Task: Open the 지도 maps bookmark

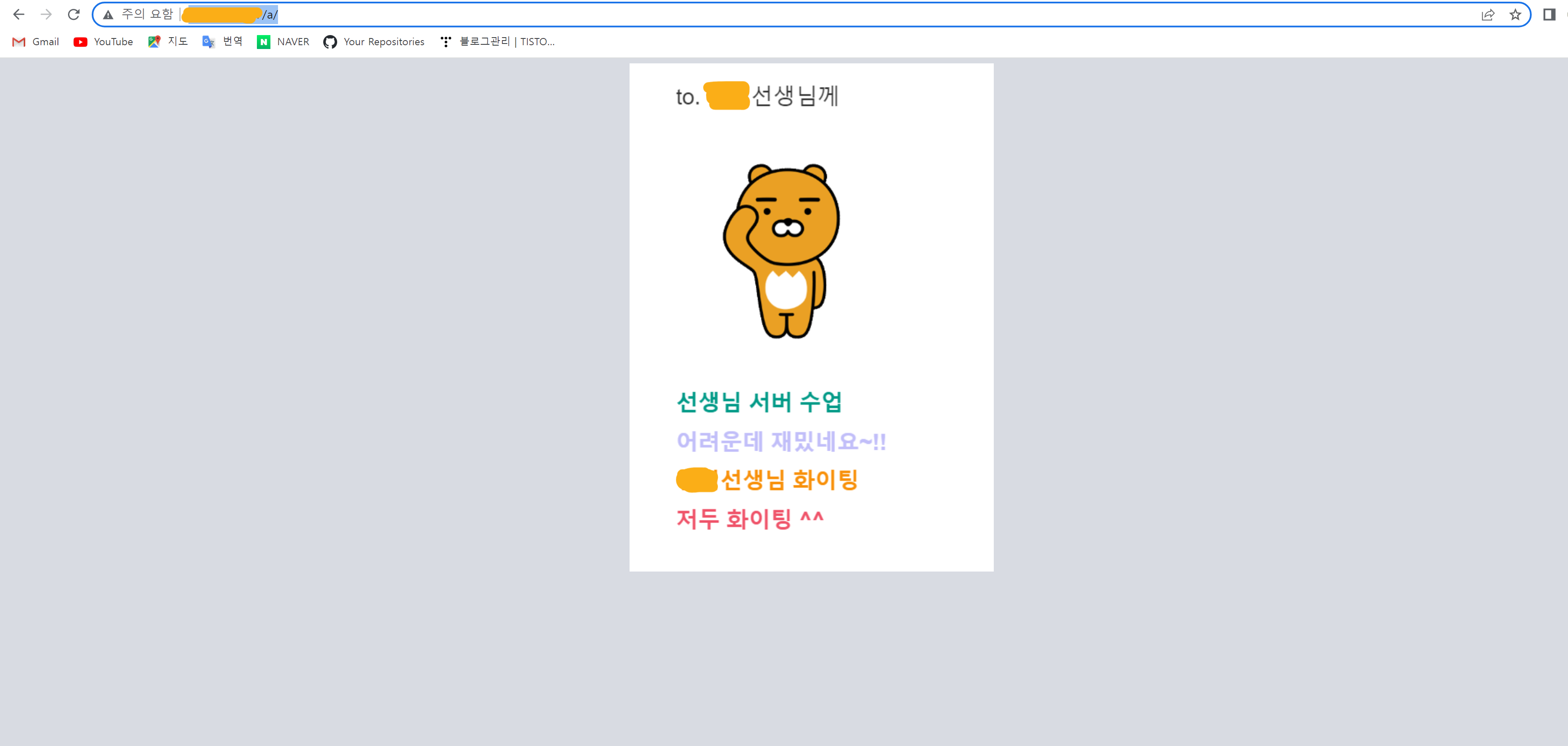Action: [x=168, y=41]
